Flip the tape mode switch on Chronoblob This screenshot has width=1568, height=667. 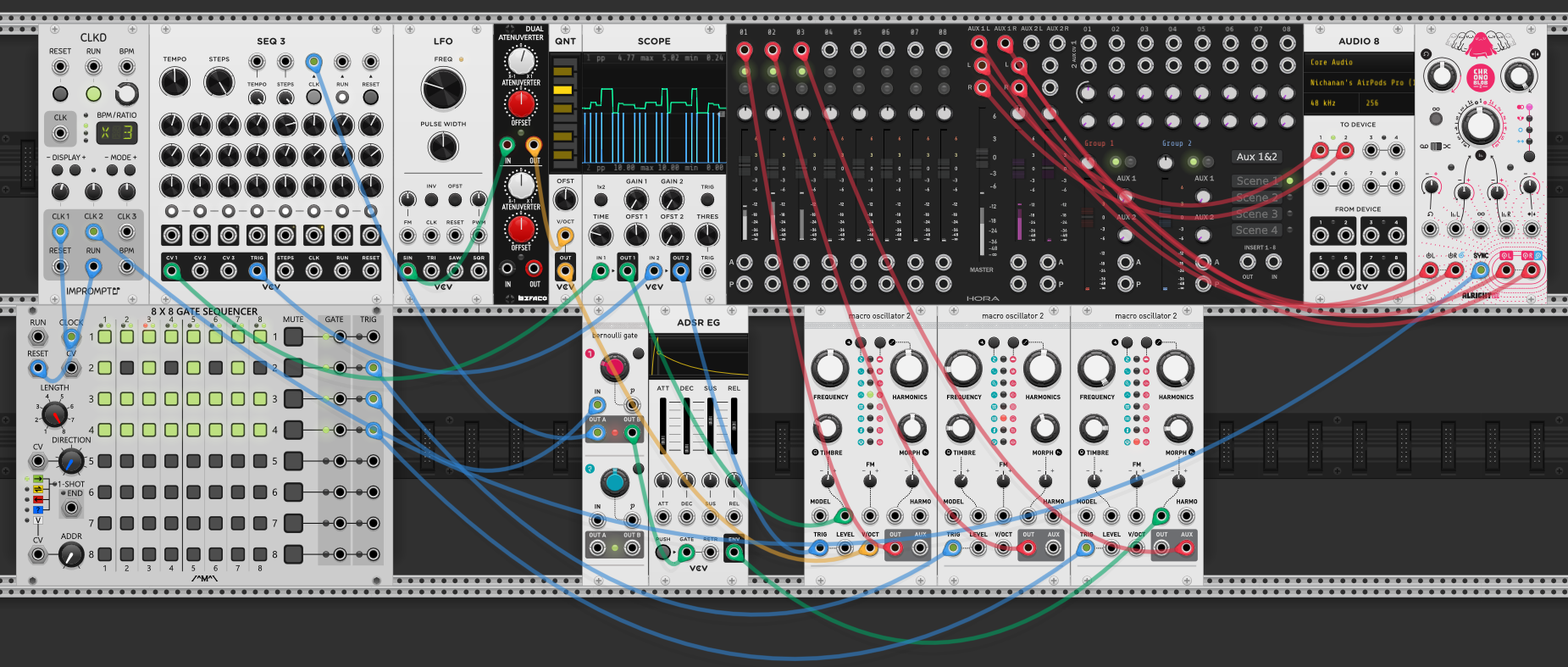[x=1436, y=147]
